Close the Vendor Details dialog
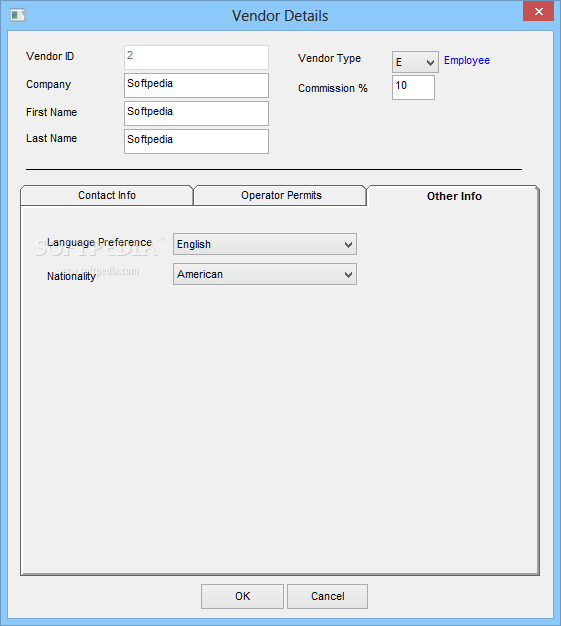The image size is (561, 626). tap(538, 11)
